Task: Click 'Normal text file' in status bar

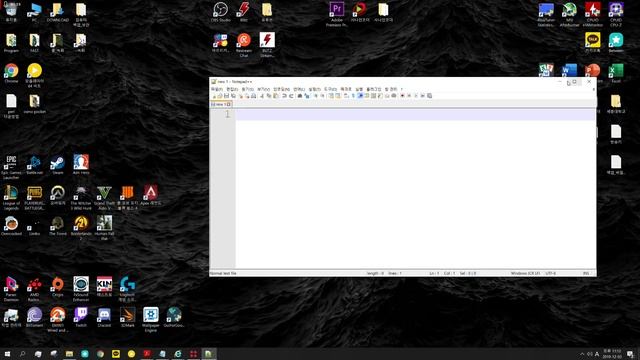Action: pos(223,273)
